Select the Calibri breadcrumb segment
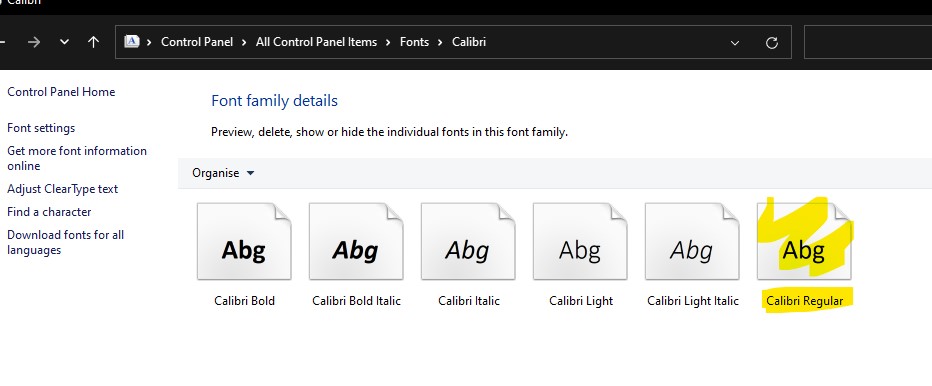This screenshot has width=932, height=386. click(x=469, y=42)
